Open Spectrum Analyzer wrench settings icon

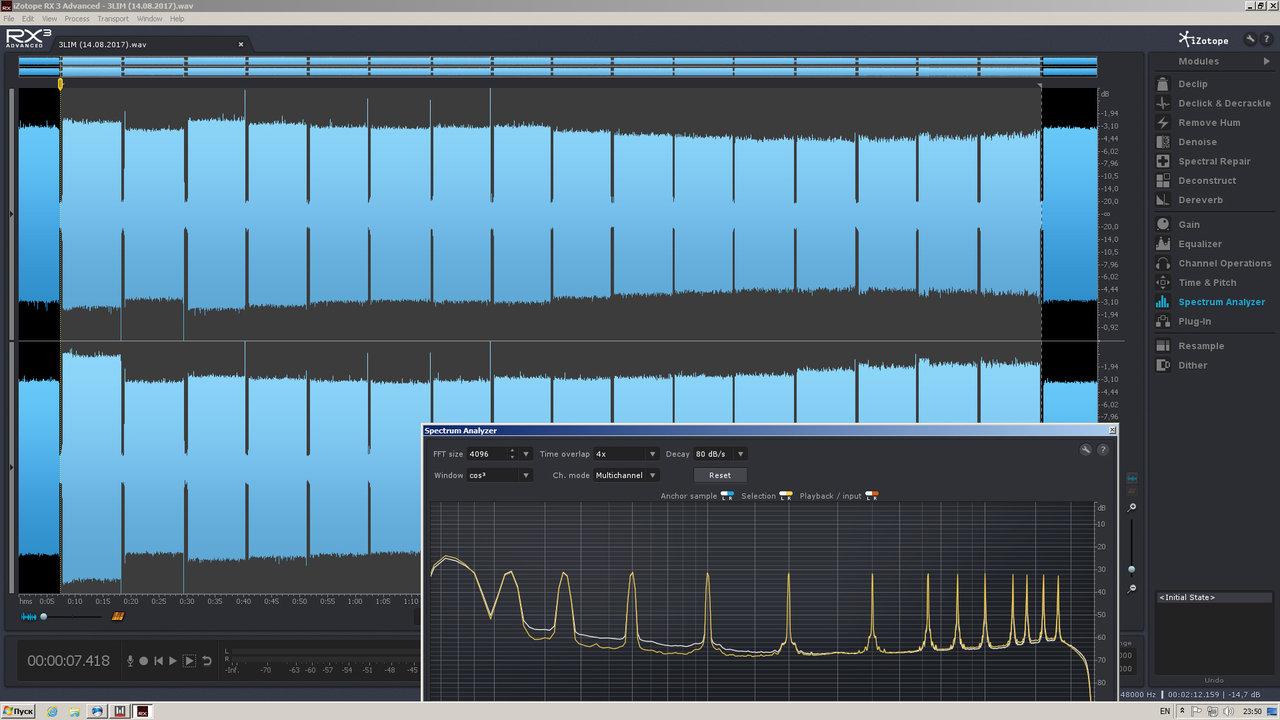tap(1086, 450)
